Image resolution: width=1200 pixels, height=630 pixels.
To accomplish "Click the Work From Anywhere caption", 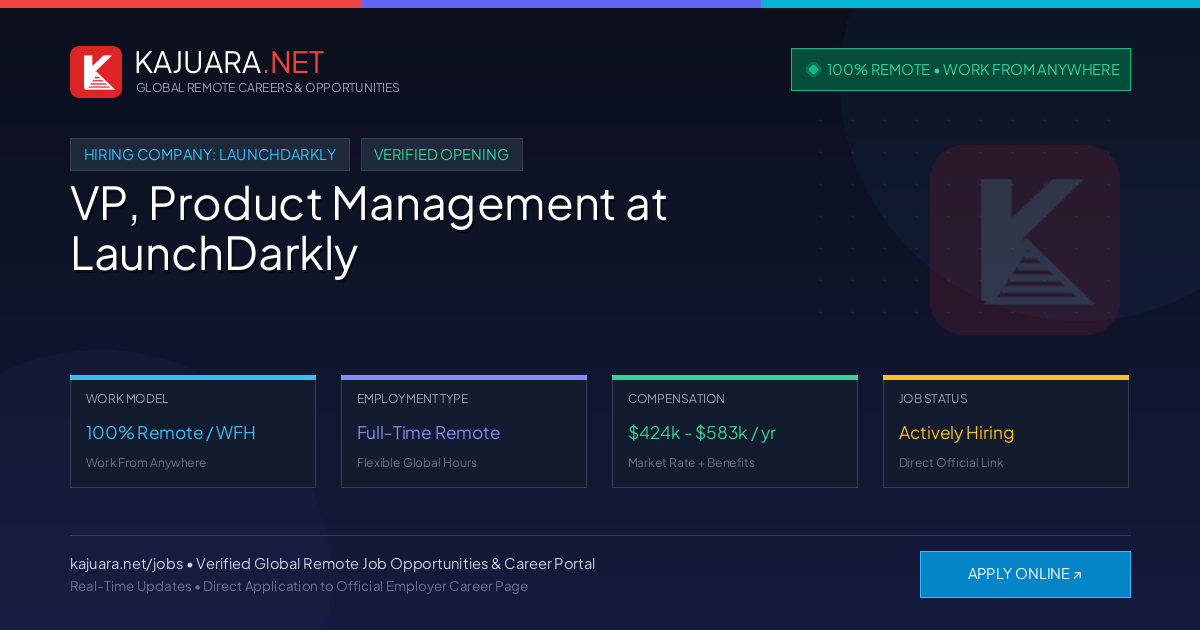I will pos(146,463).
